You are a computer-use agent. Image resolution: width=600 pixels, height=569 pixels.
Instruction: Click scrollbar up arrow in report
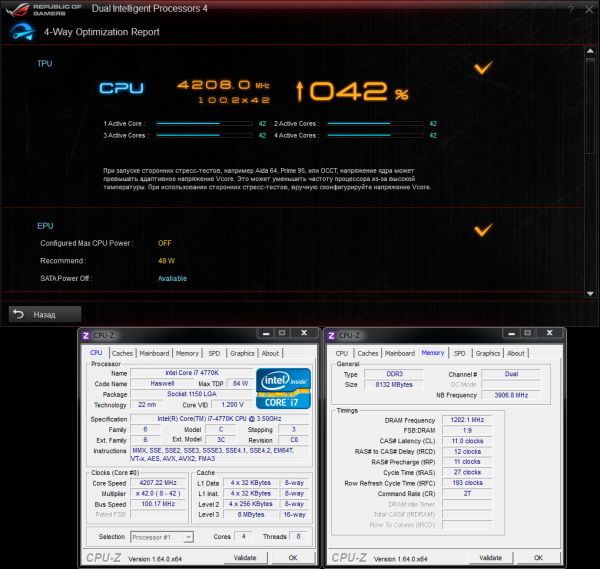pos(590,51)
